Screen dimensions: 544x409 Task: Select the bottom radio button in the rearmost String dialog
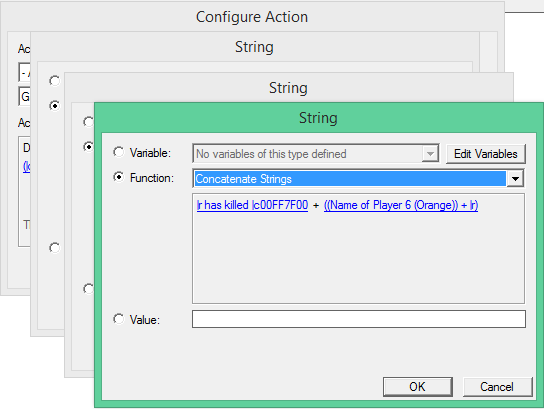(x=54, y=248)
